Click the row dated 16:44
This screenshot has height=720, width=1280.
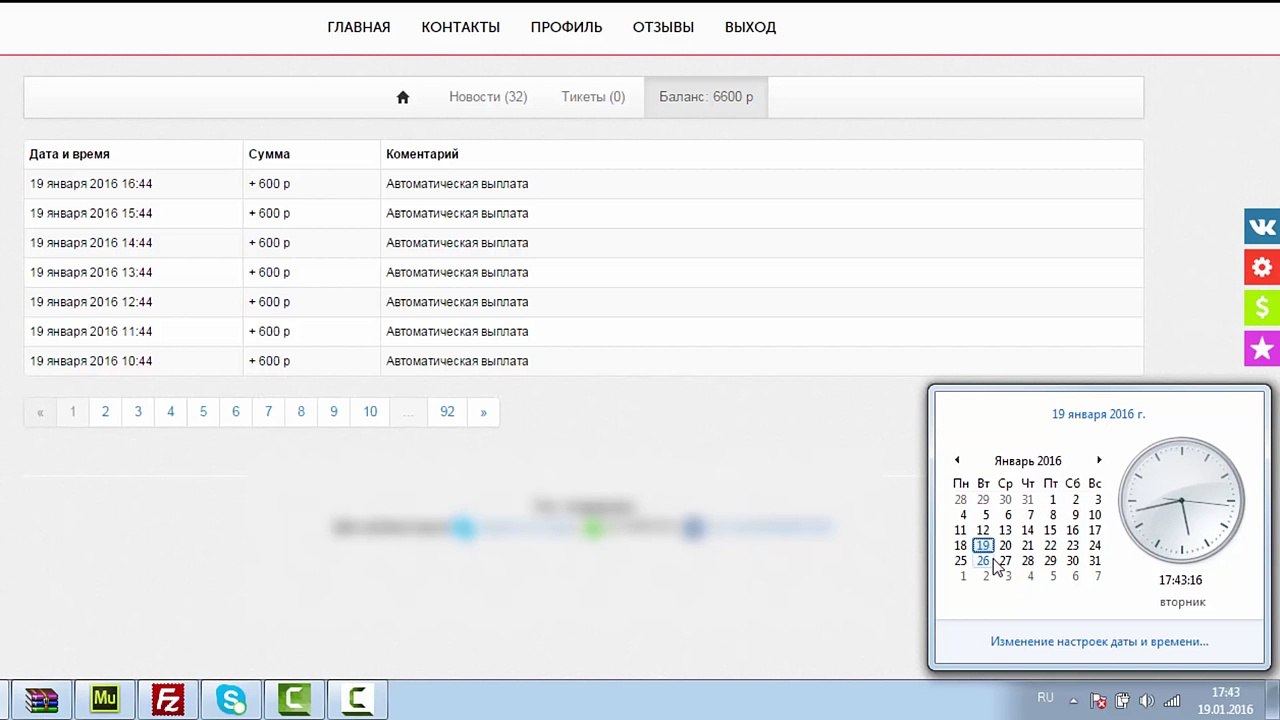(x=583, y=184)
